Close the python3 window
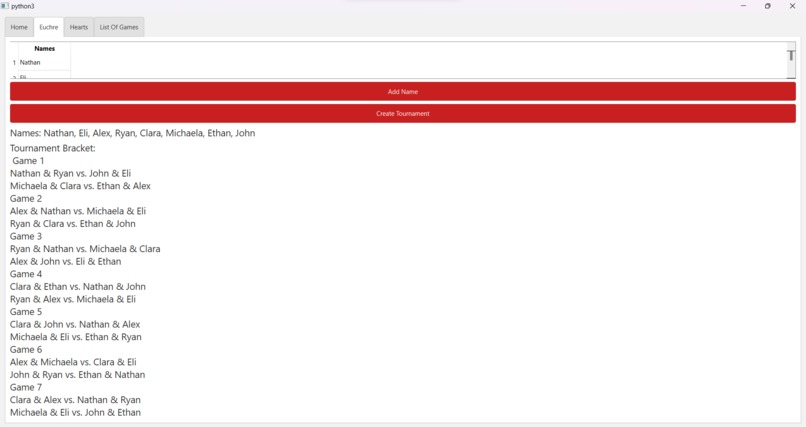Viewport: 806px width, 427px height. [792, 6]
